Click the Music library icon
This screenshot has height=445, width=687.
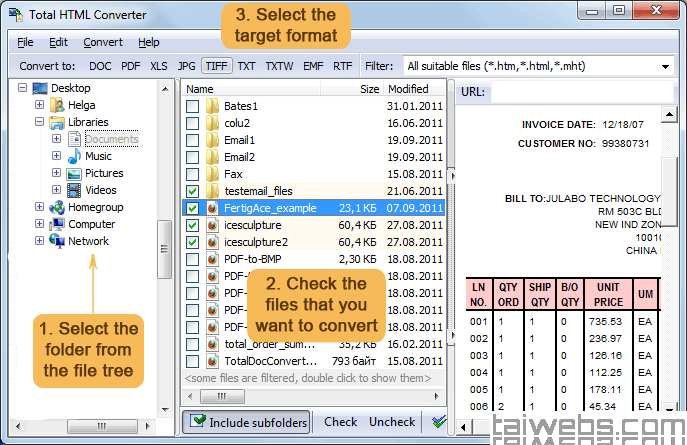pyautogui.click(x=75, y=156)
